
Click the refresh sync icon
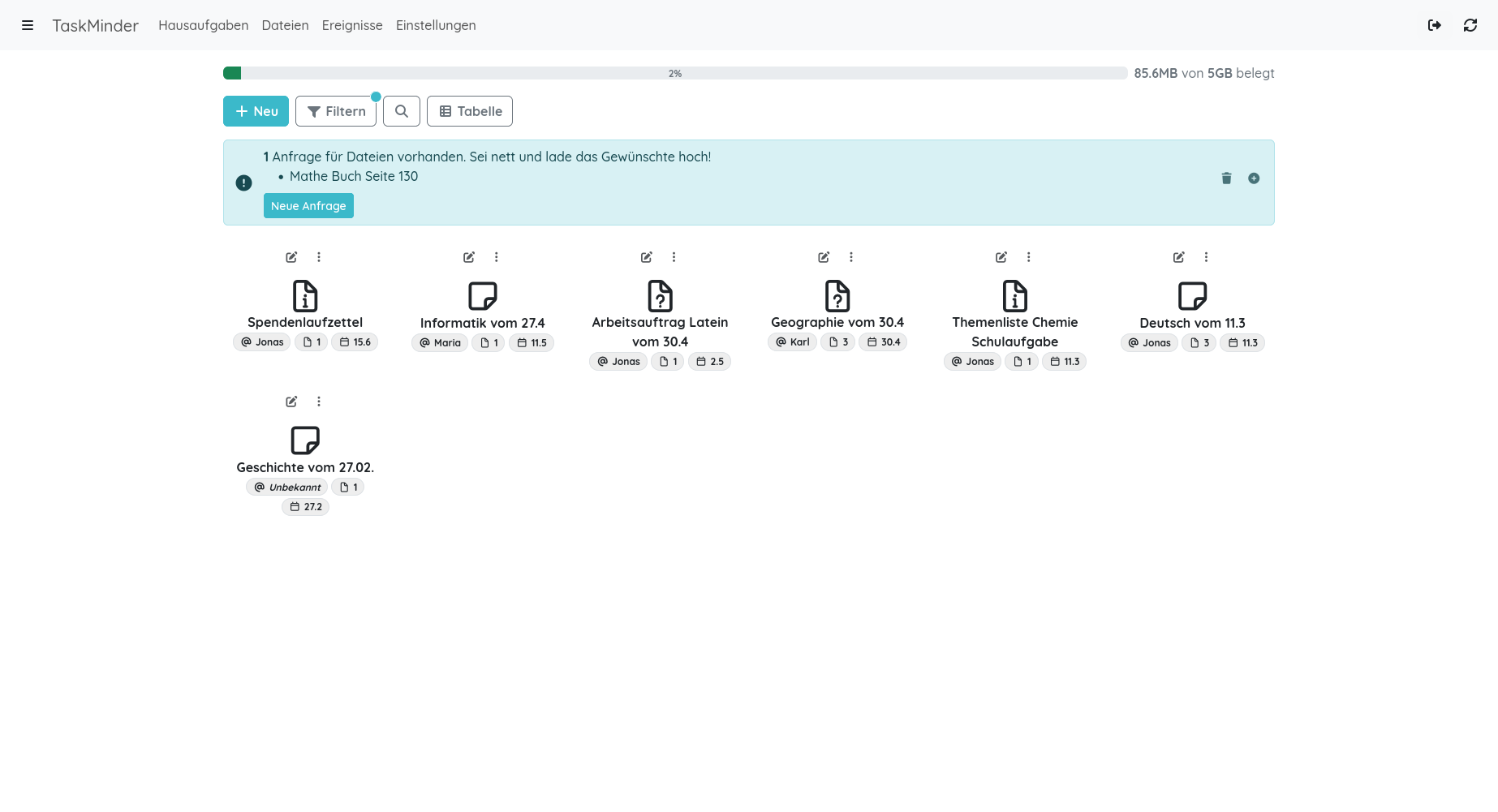click(x=1470, y=25)
